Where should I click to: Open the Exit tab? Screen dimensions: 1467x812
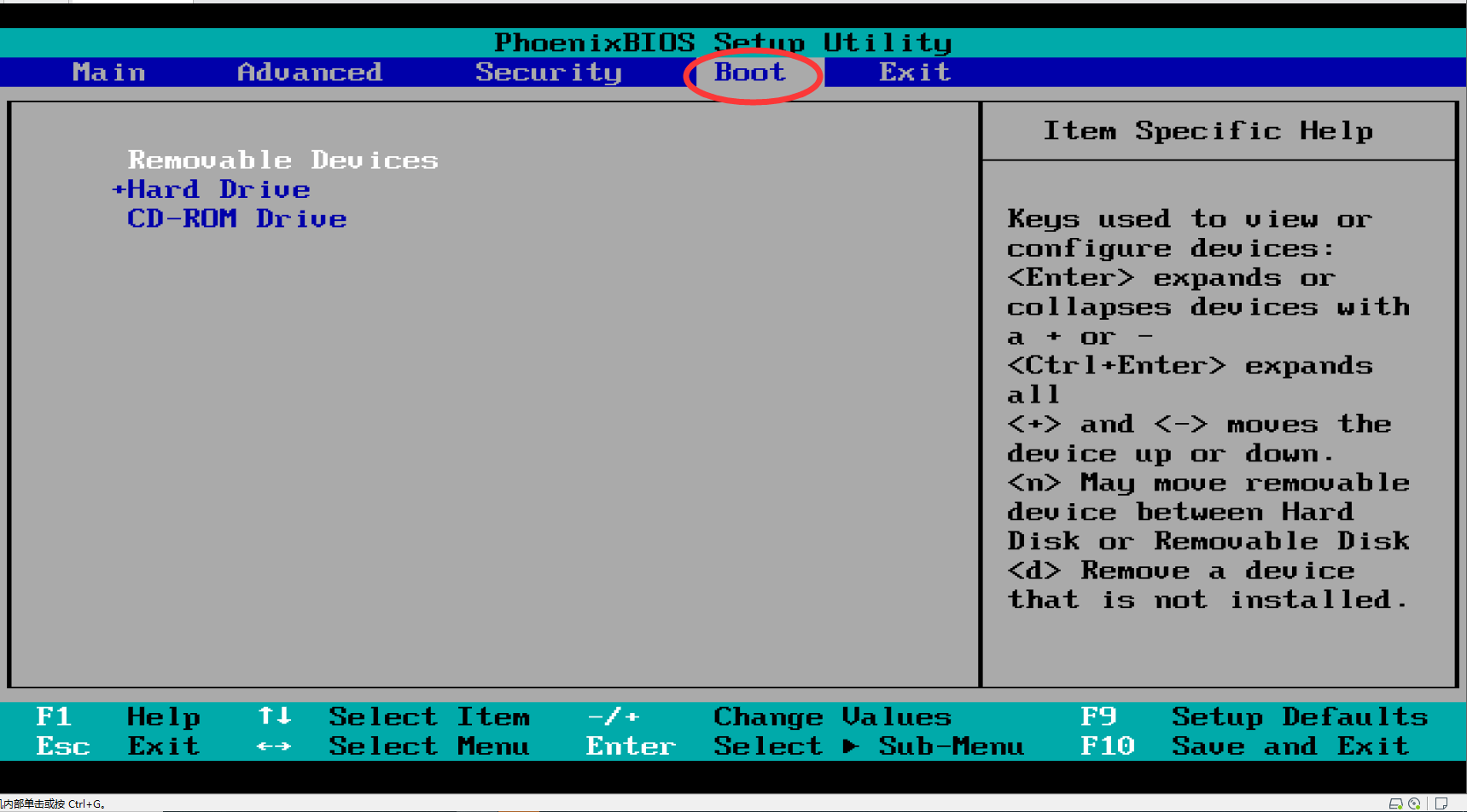click(x=915, y=72)
